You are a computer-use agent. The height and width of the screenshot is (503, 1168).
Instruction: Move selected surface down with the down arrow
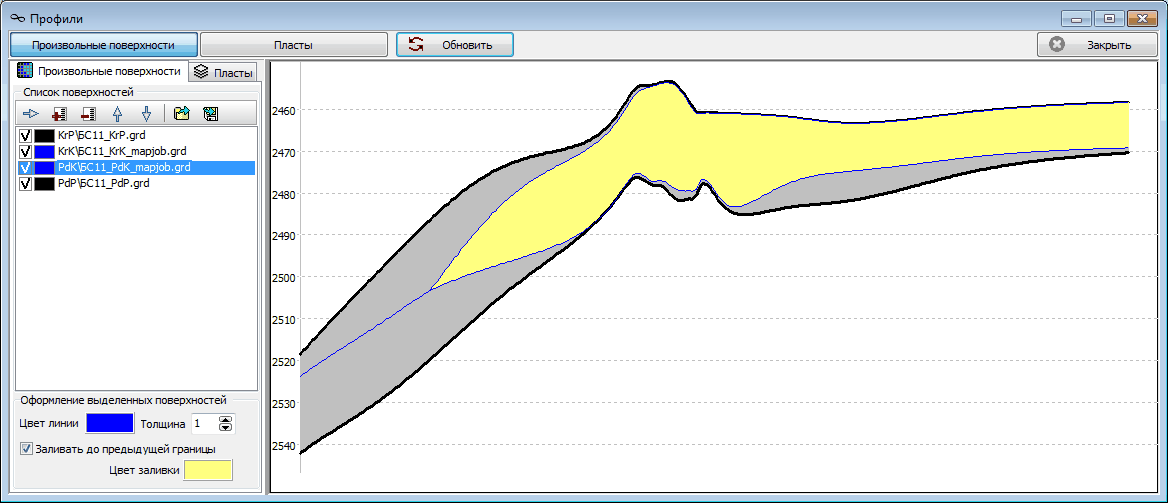[x=147, y=113]
